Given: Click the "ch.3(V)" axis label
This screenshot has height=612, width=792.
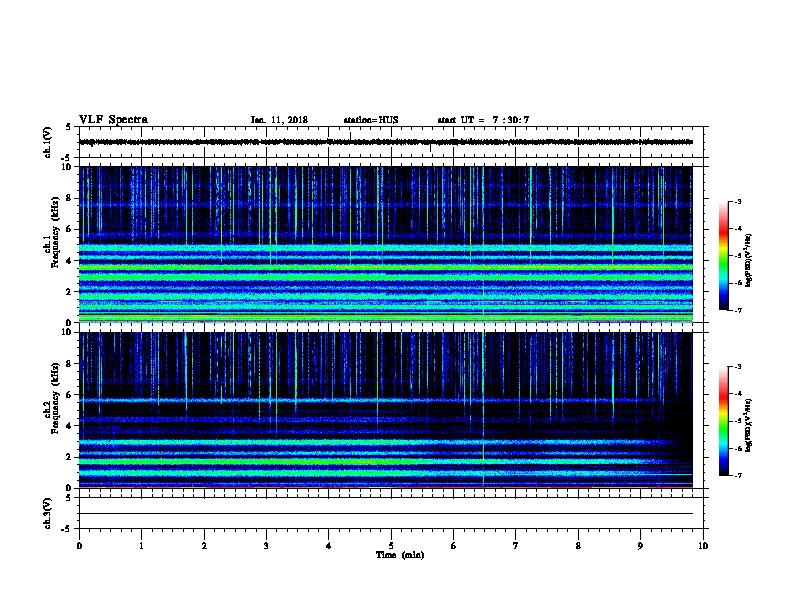Looking at the screenshot, I should click(x=47, y=514).
